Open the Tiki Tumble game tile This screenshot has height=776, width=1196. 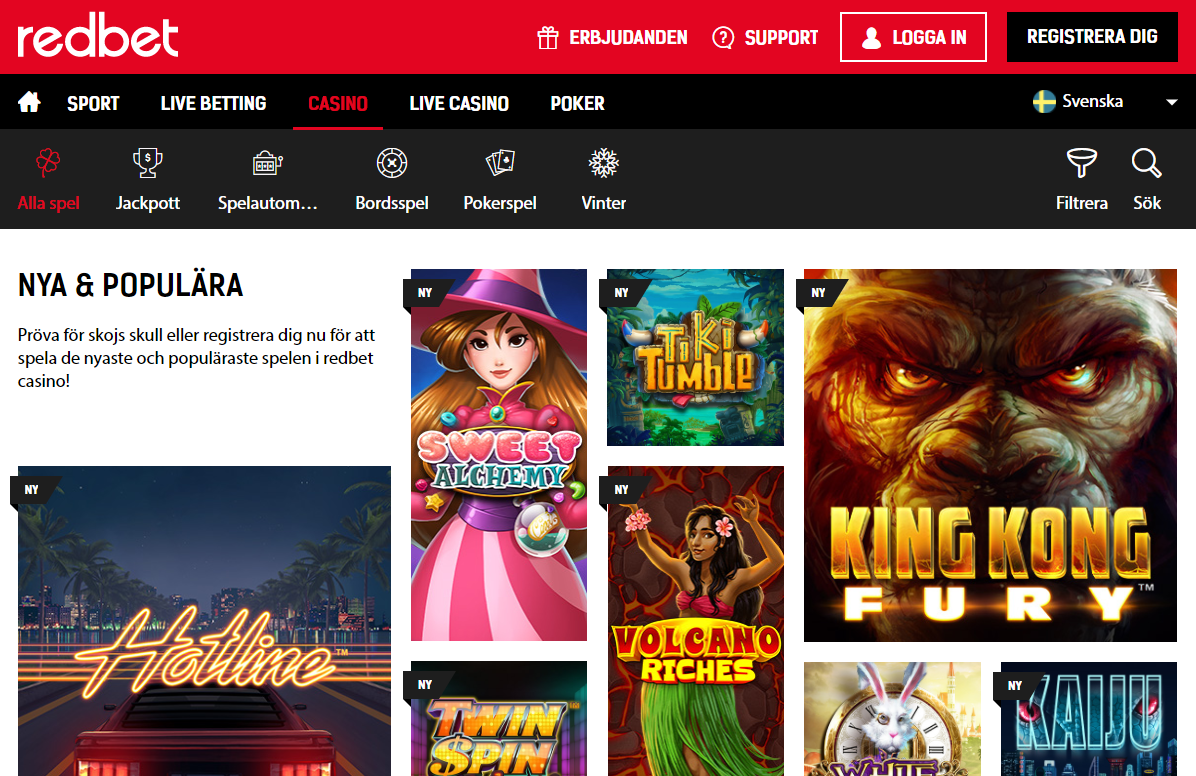[x=695, y=357]
